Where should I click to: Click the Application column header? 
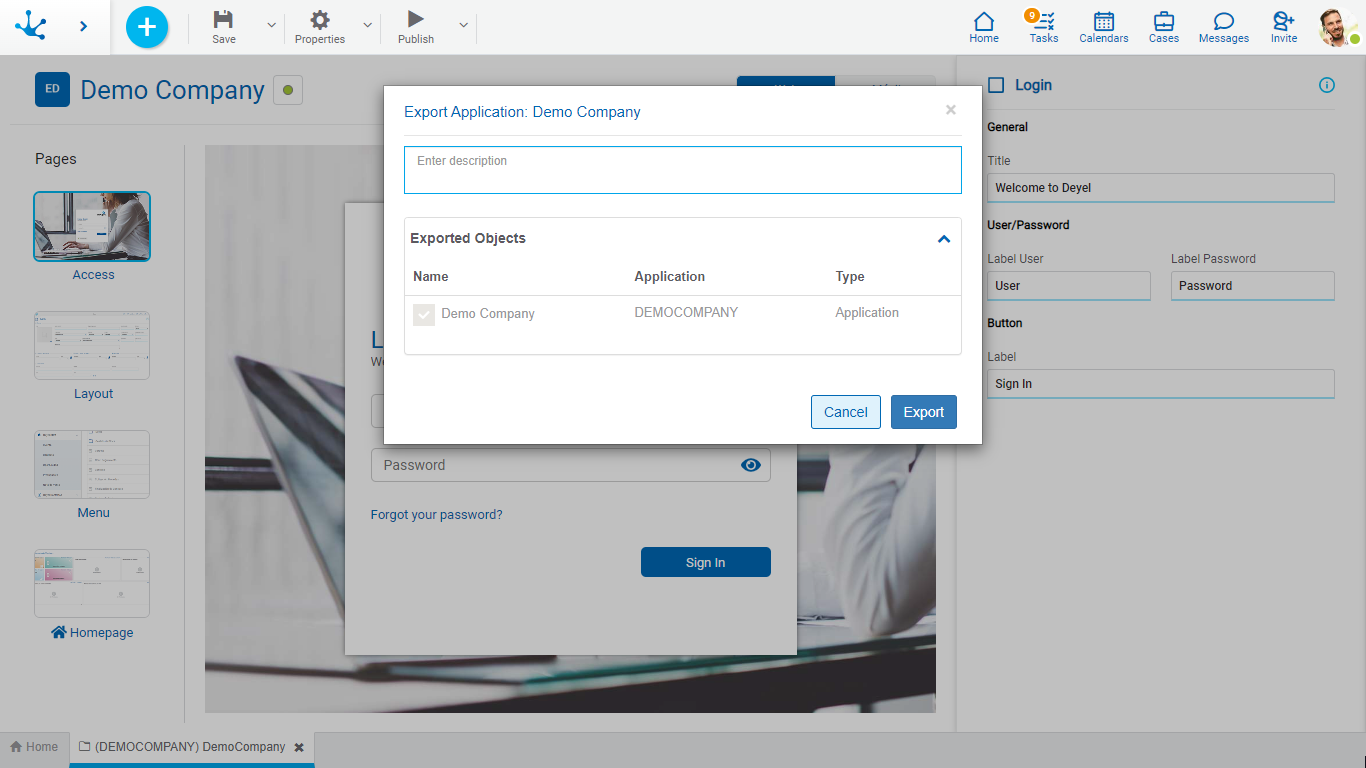[670, 276]
